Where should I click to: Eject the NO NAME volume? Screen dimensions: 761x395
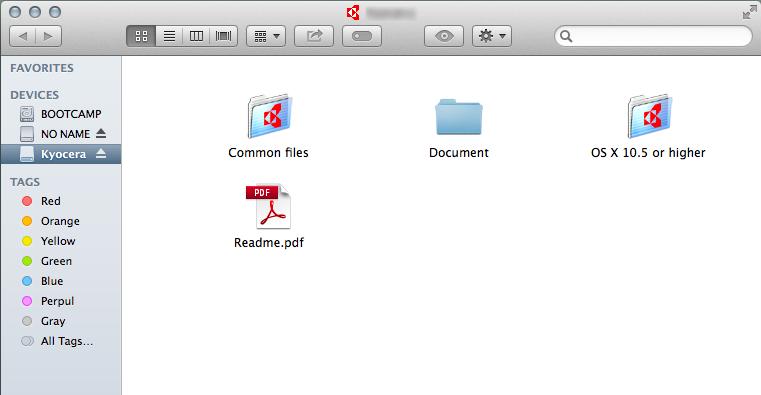click(x=101, y=133)
